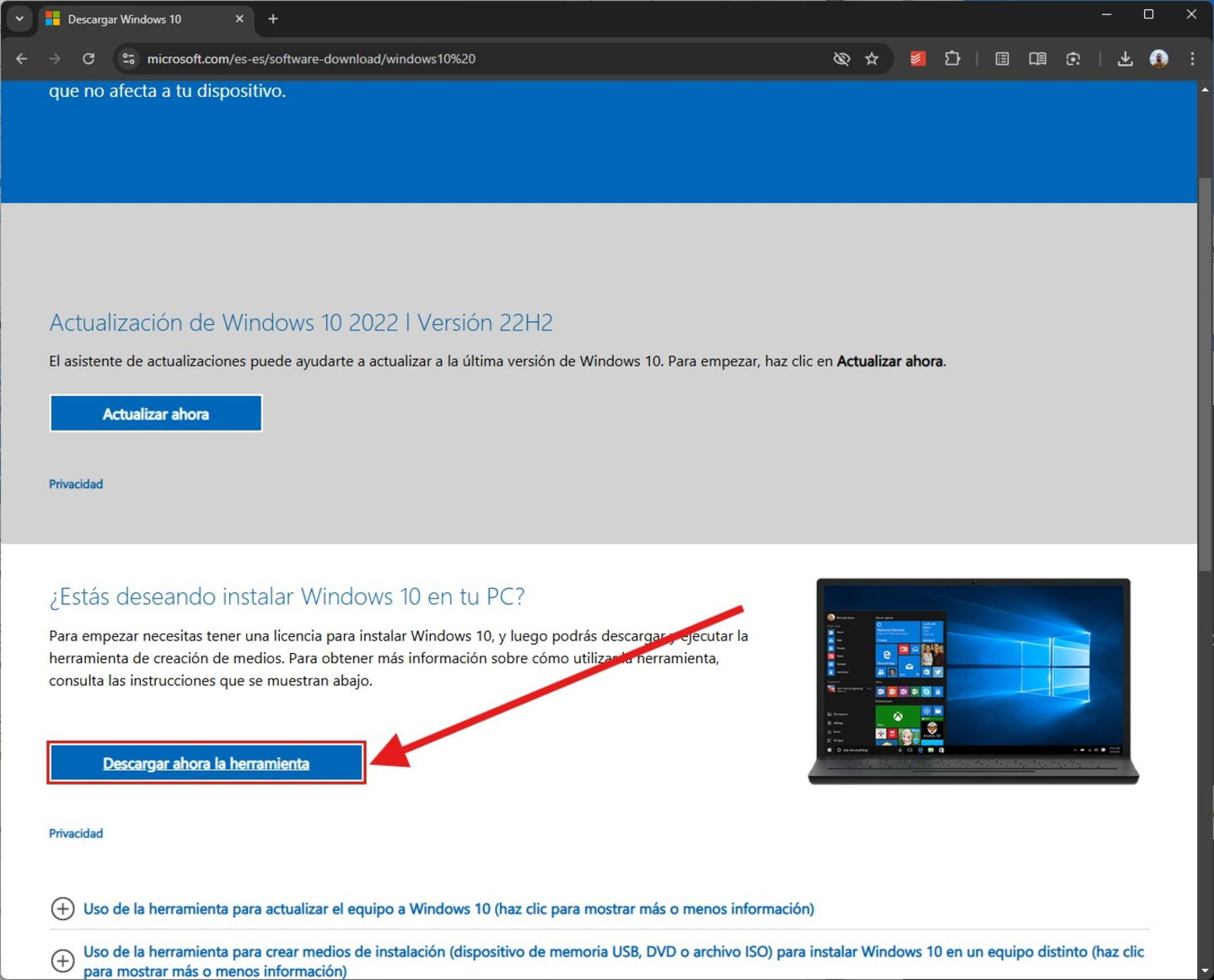Open the downloads icon

coord(1125,59)
